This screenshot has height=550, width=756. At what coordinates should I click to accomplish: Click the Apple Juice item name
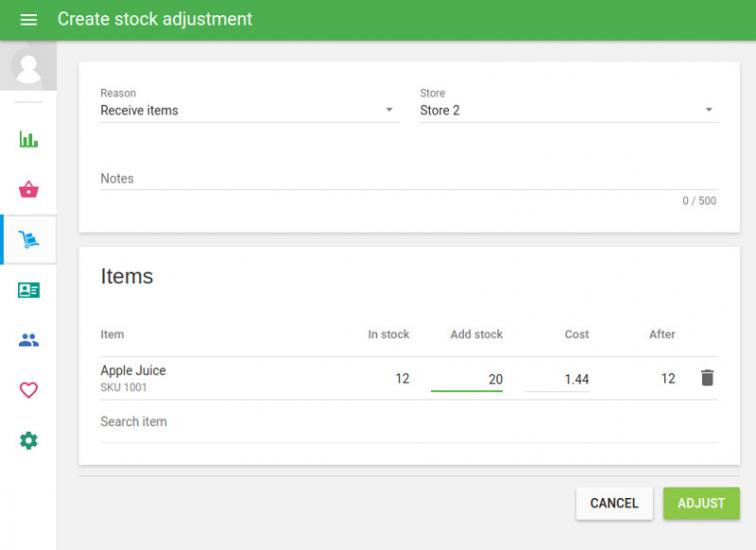click(133, 370)
